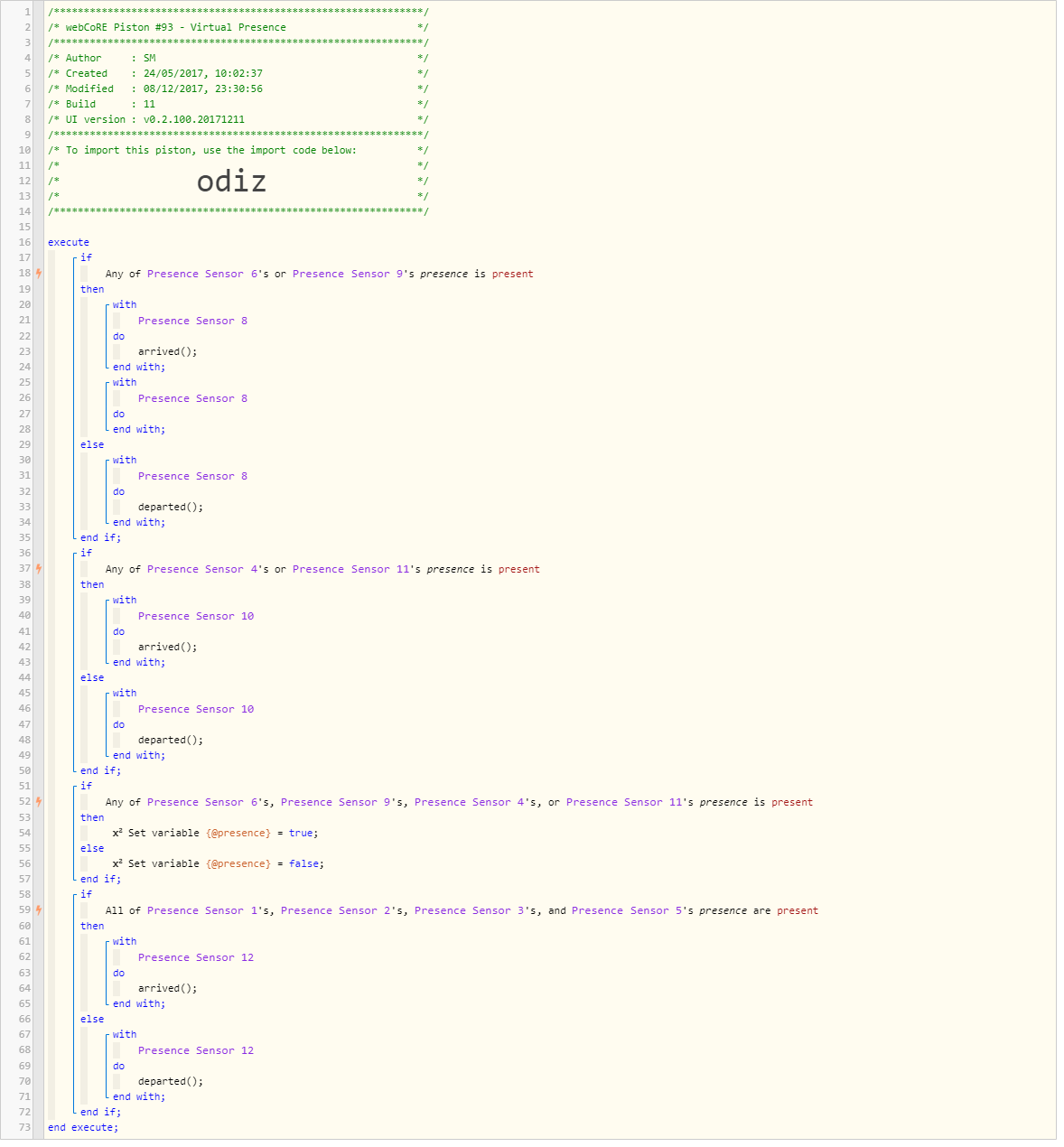Click 'Presence Sensor 1' on line 59
This screenshot has height=1147, width=1064.
tap(202, 910)
